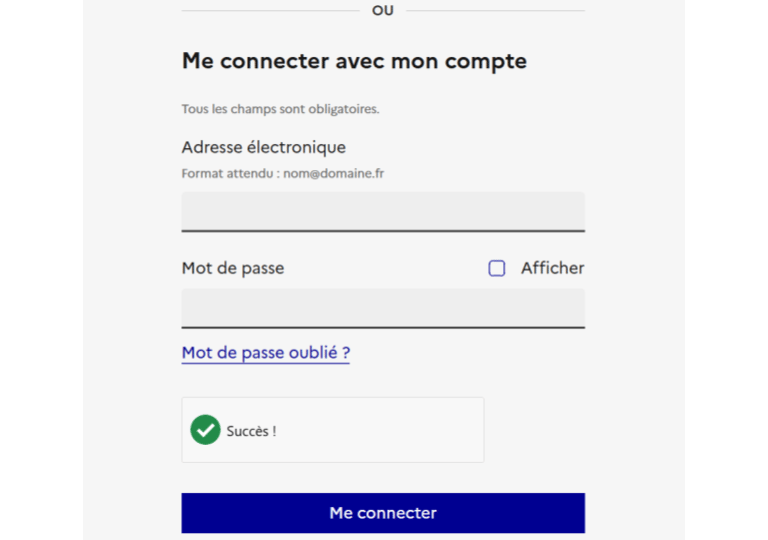768x540 pixels.
Task: Click the Adresse électronique label
Action: pos(263,147)
